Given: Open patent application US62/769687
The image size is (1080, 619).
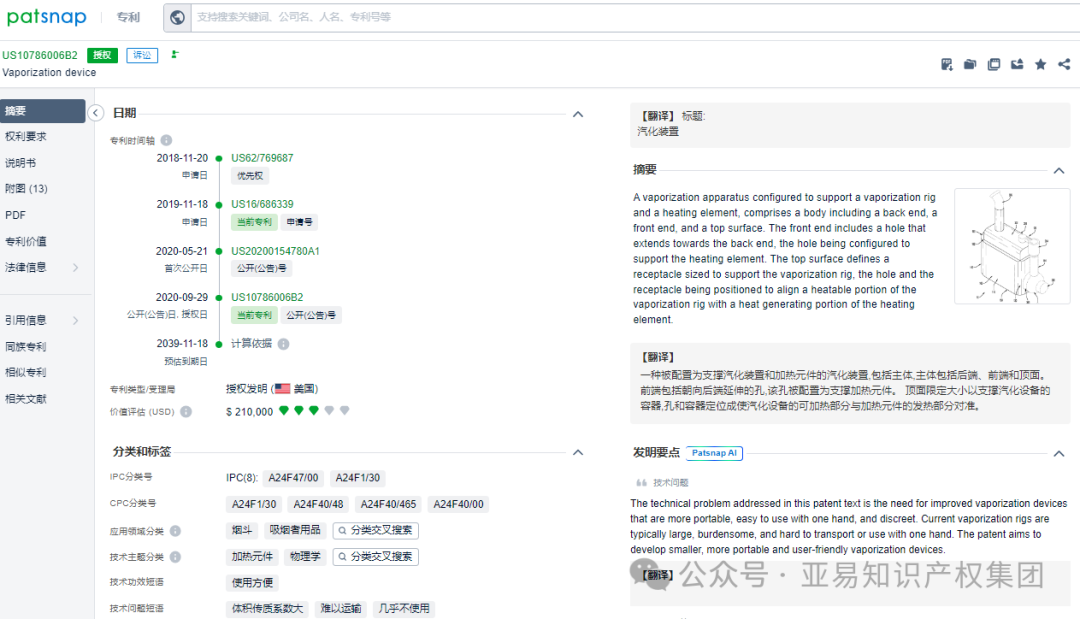Looking at the screenshot, I should [262, 157].
